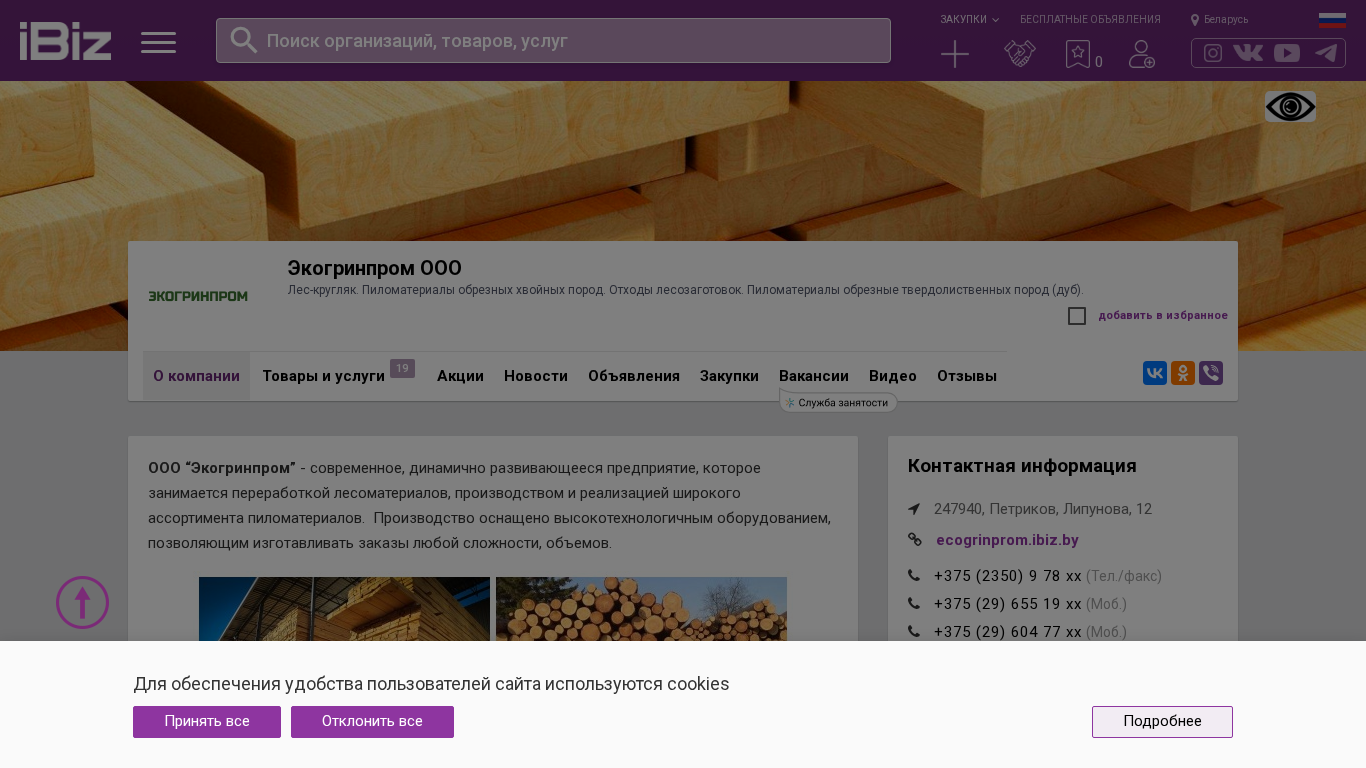Click the scroll-to-top arrow button

click(x=83, y=602)
